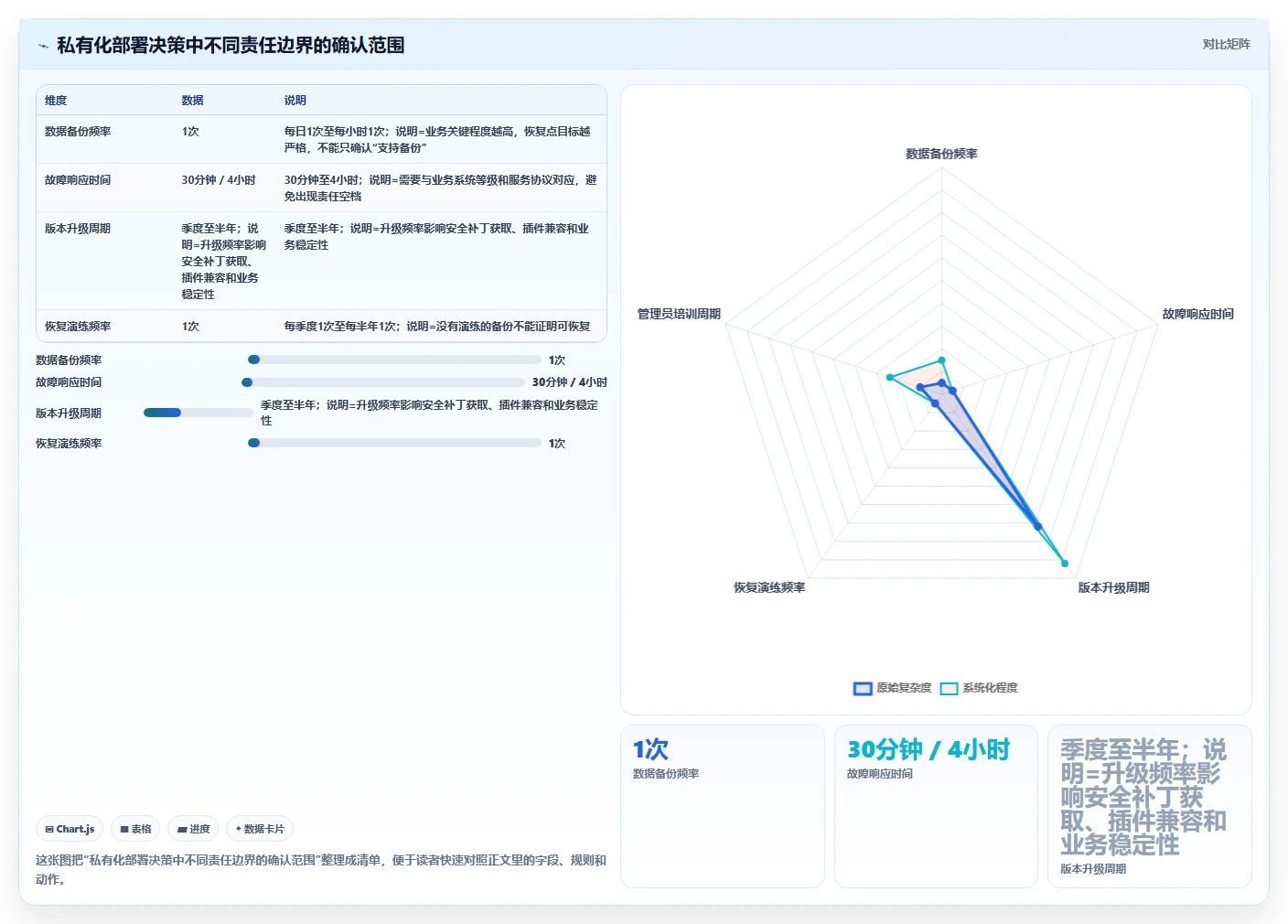
Task: Click the 恢复演练频率 progress bar
Action: click(x=394, y=443)
